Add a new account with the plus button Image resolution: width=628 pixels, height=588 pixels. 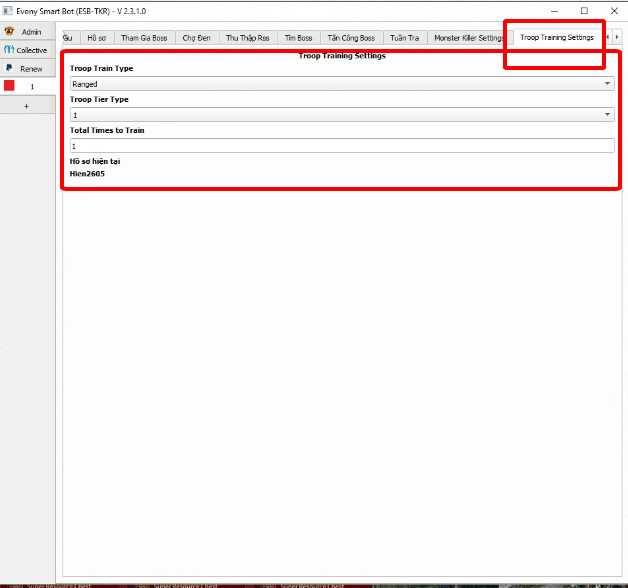tap(27, 105)
